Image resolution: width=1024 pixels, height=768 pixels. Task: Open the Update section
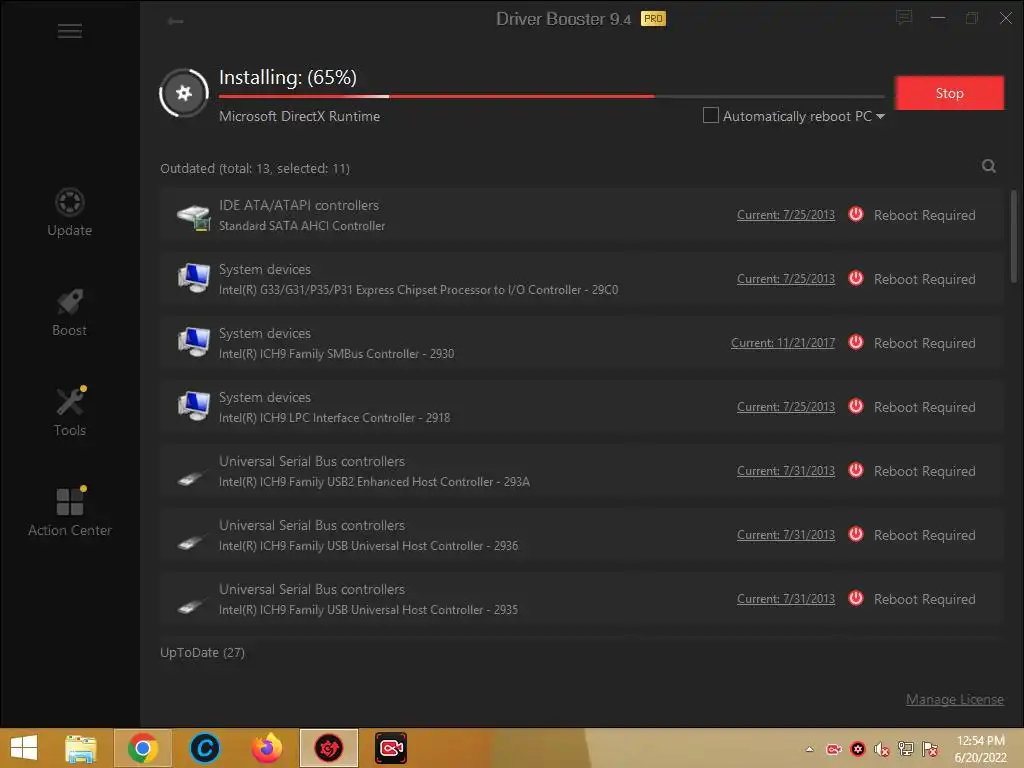click(69, 212)
